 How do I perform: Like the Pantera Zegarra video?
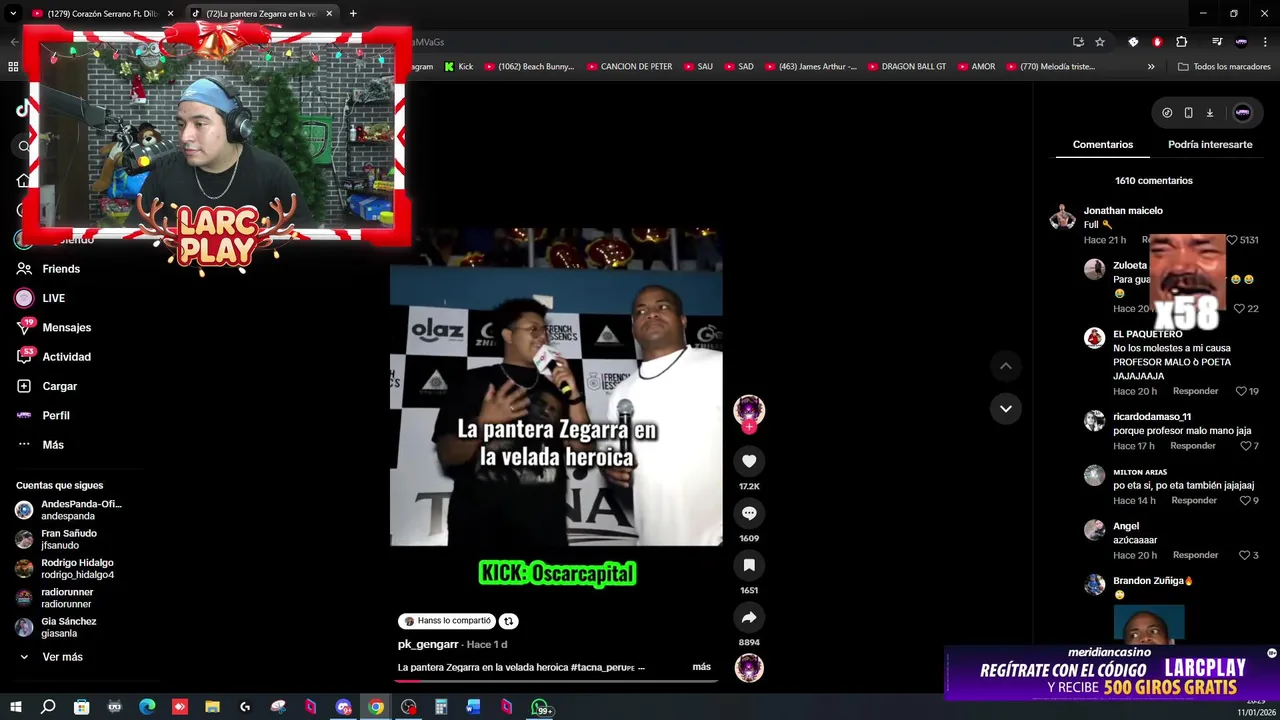point(749,461)
